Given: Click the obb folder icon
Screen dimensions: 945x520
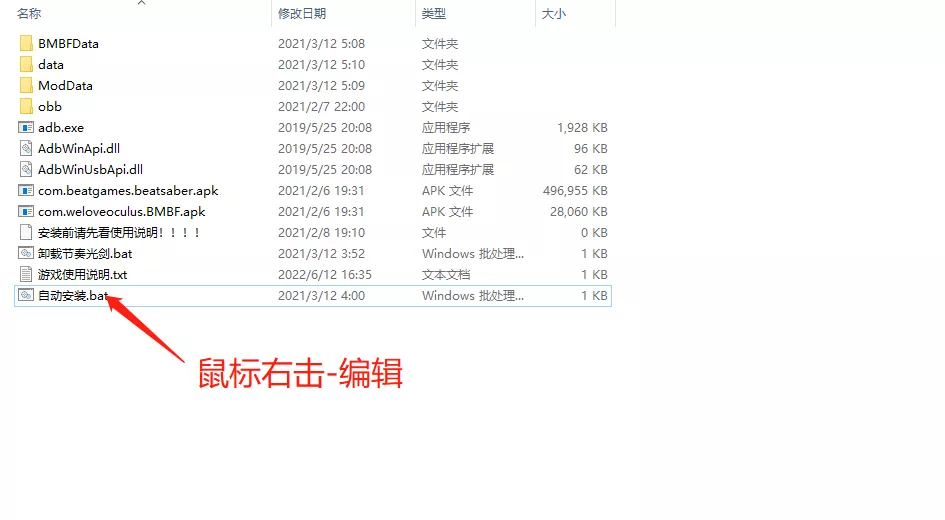Looking at the screenshot, I should point(26,107).
